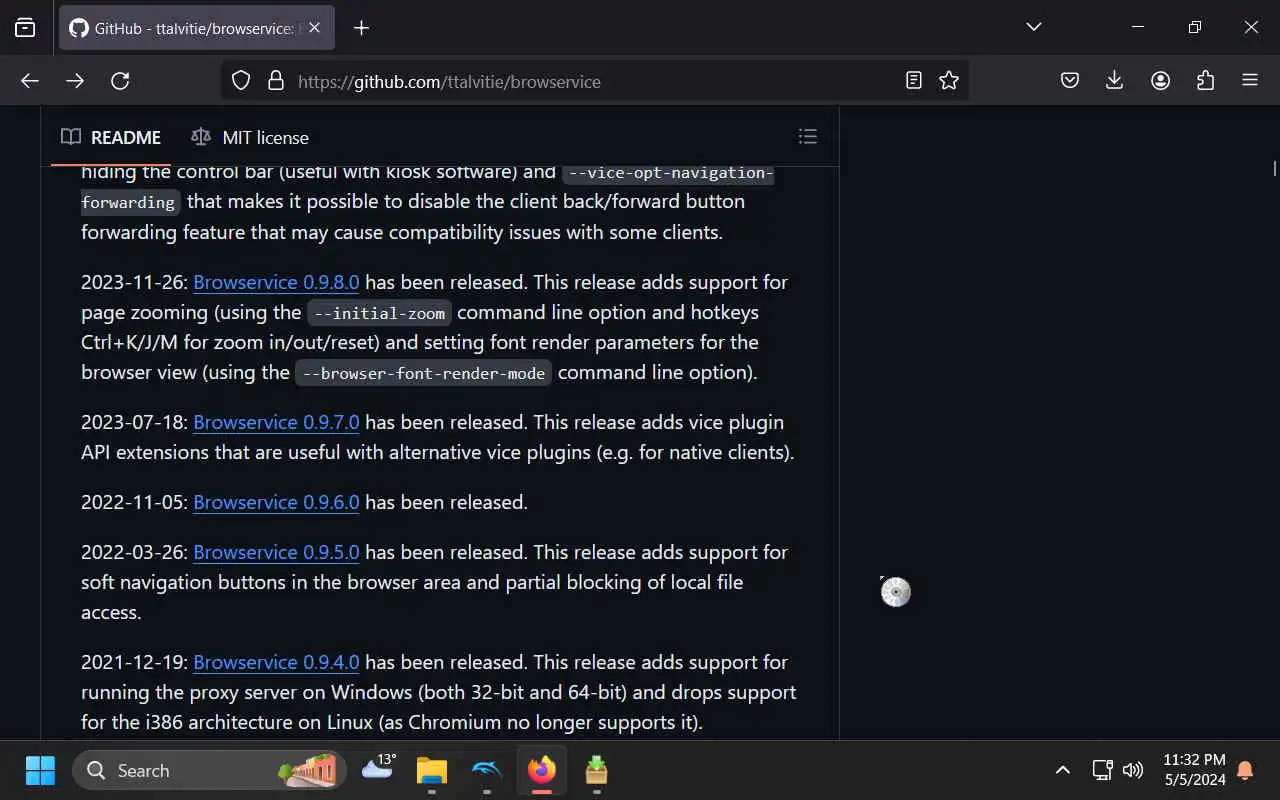Open volume speaker tray icon
1280x800 pixels.
tap(1133, 770)
